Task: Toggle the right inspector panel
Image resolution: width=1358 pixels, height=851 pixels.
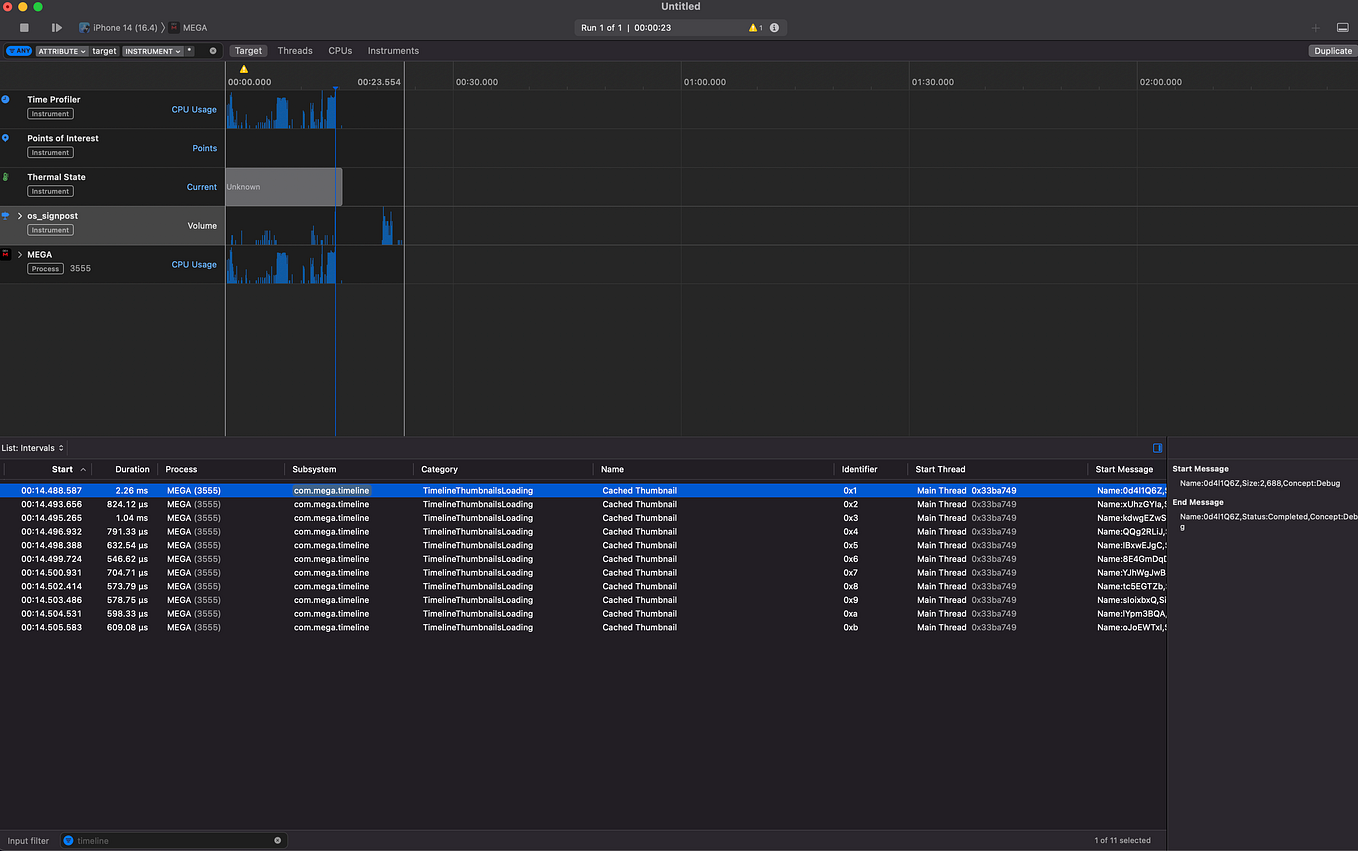Action: click(x=1342, y=27)
